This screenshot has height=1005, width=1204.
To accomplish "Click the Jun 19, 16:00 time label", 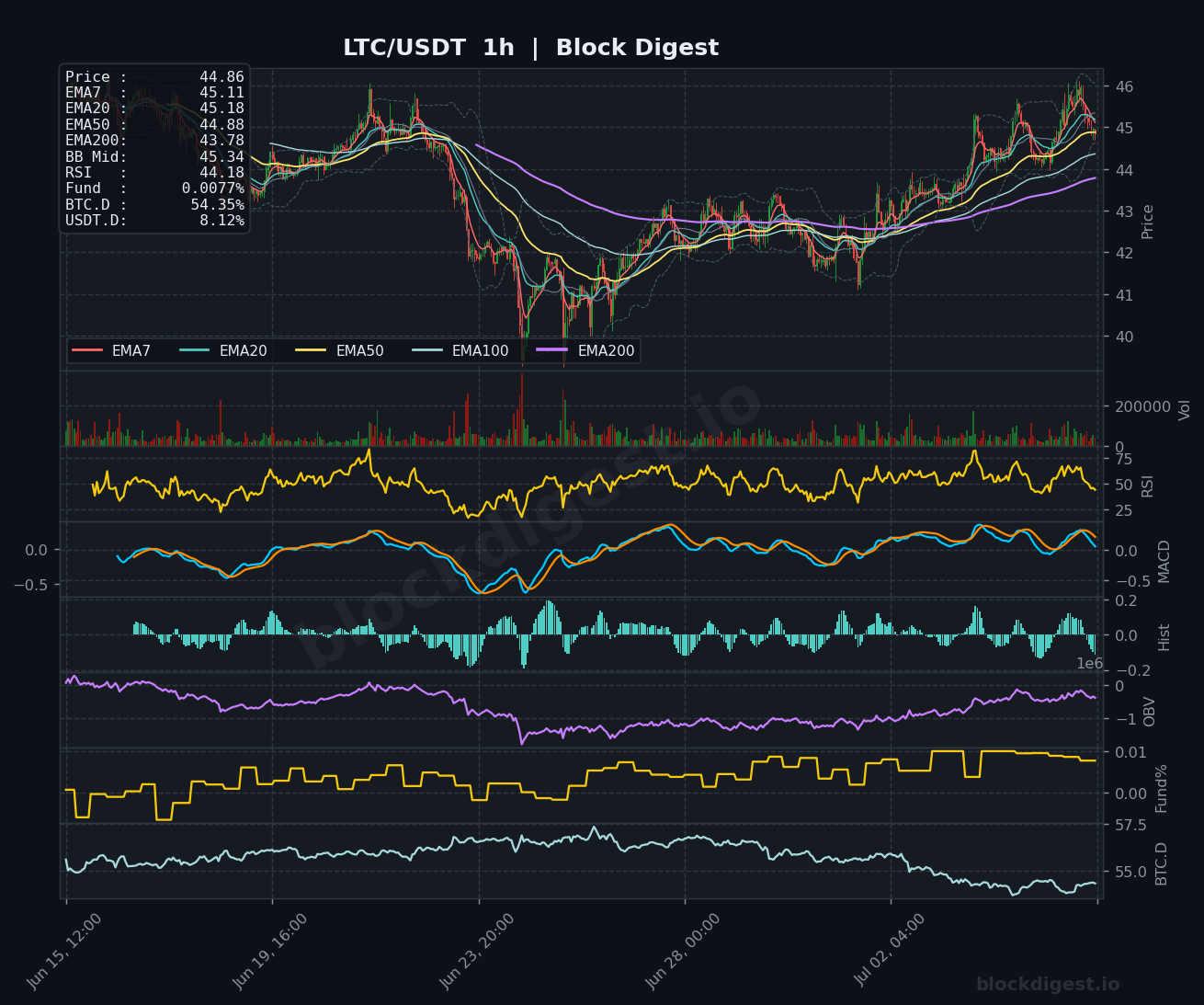I will [x=270, y=951].
